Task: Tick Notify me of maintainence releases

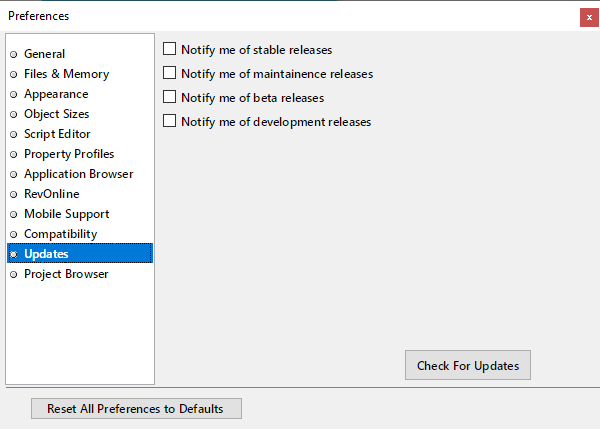Action: click(170, 73)
